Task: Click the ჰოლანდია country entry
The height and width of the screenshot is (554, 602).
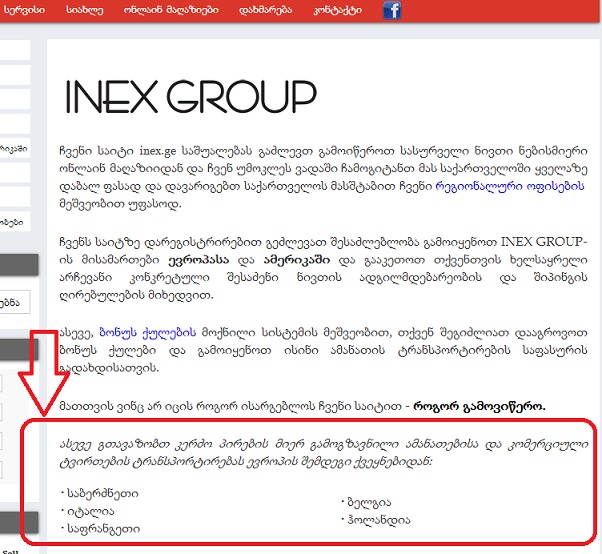Action: tap(379, 520)
